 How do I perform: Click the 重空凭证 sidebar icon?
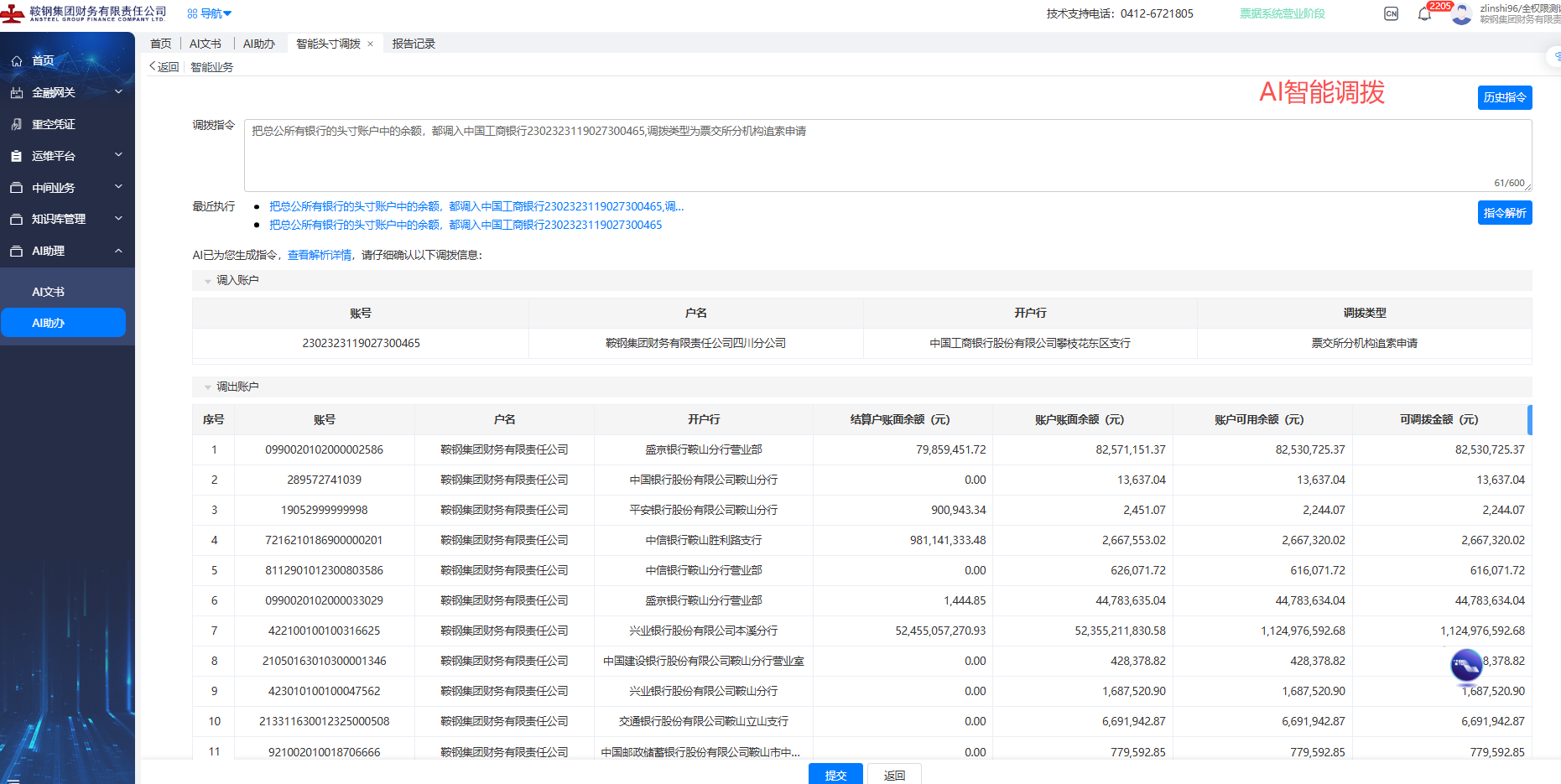pyautogui.click(x=17, y=124)
